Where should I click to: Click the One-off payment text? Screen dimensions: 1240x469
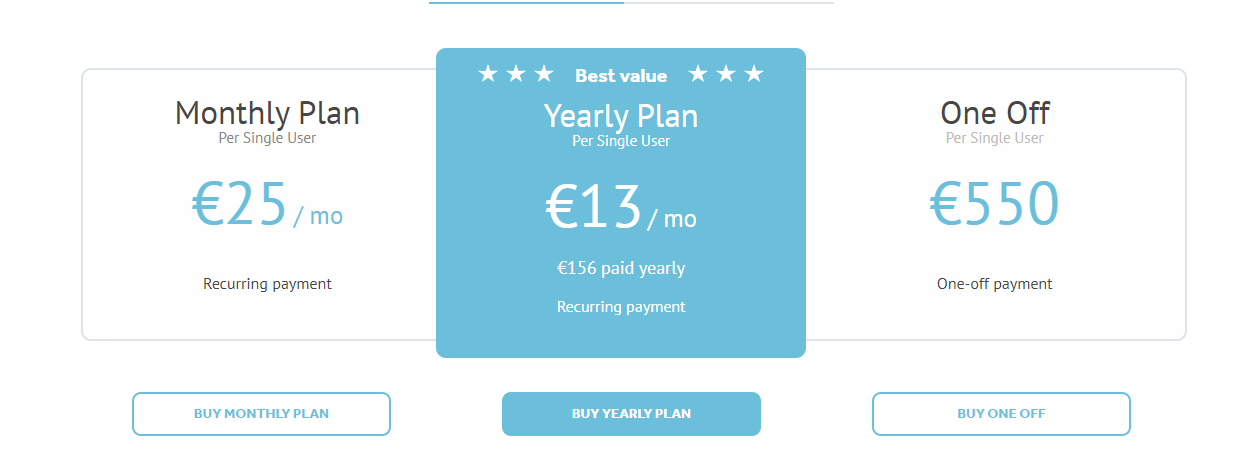[995, 284]
